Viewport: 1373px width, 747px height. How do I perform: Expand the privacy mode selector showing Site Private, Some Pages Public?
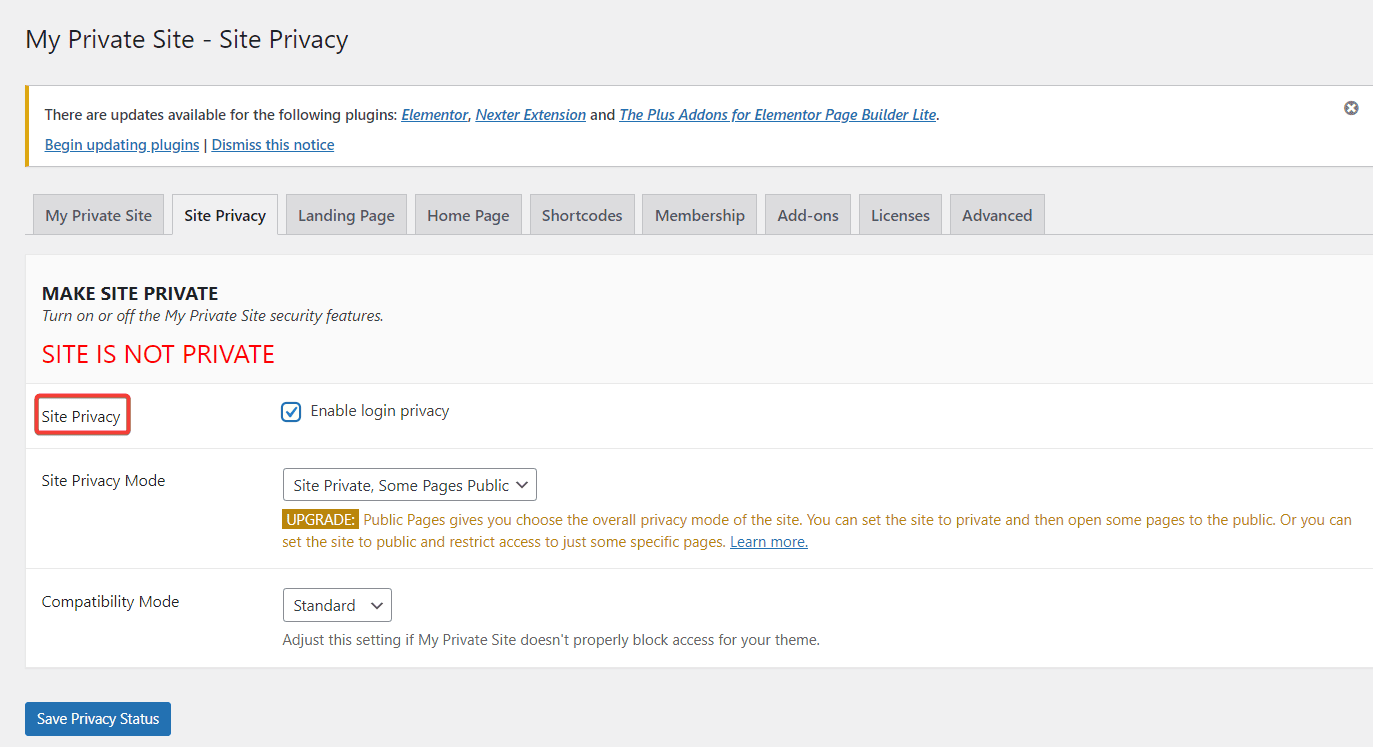[x=409, y=484]
